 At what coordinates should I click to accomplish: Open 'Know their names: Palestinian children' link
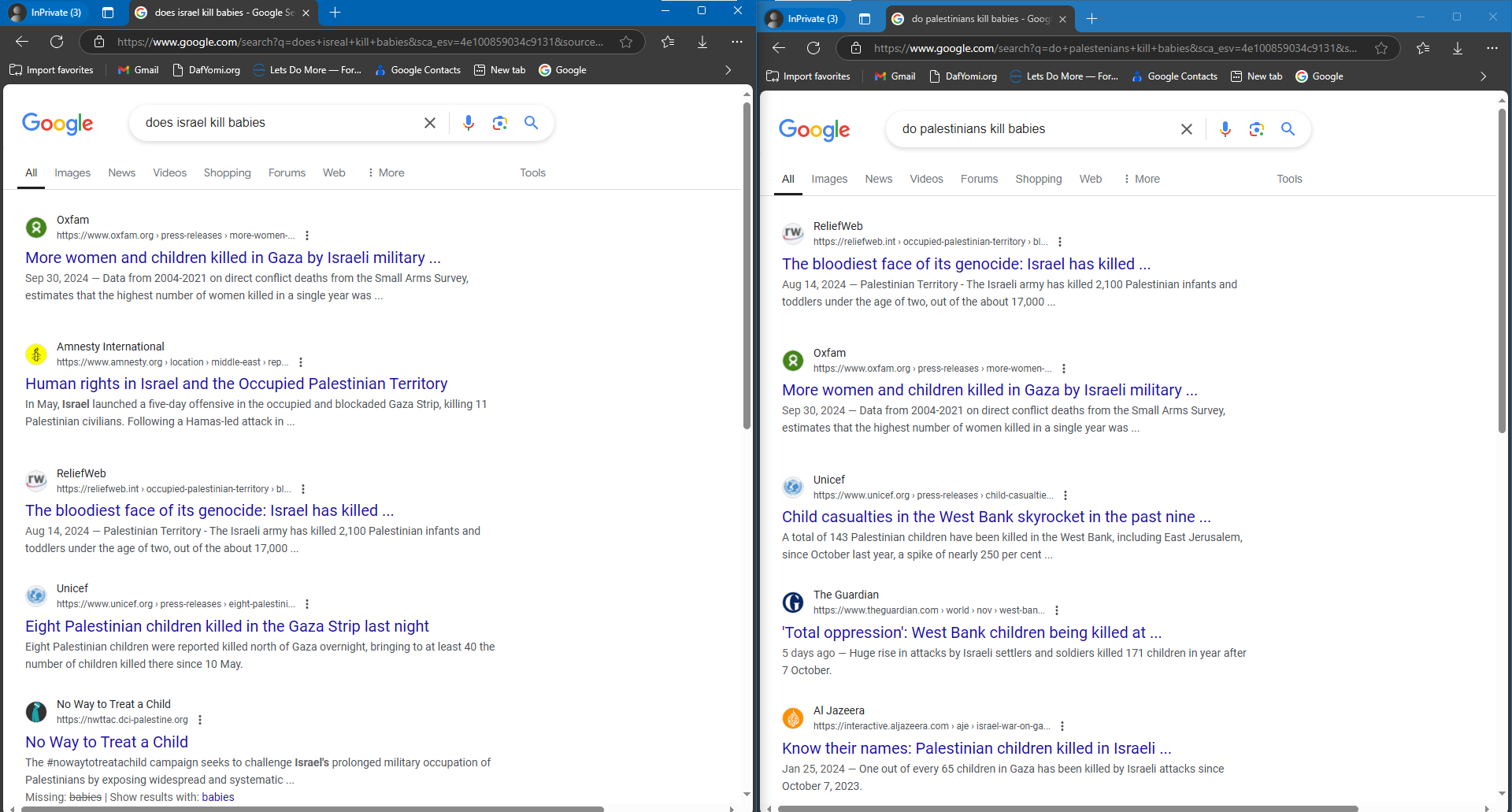(x=976, y=748)
